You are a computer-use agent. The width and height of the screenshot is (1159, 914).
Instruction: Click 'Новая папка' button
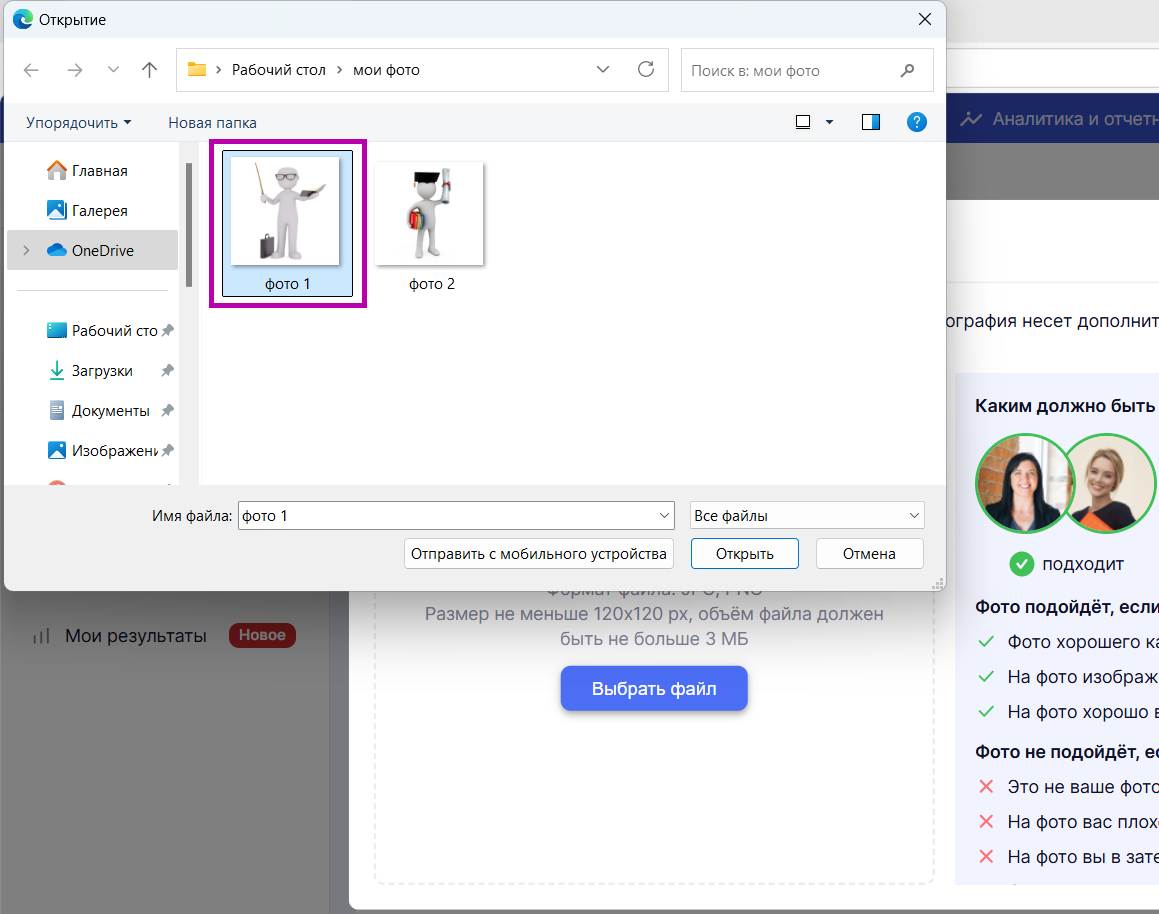212,123
